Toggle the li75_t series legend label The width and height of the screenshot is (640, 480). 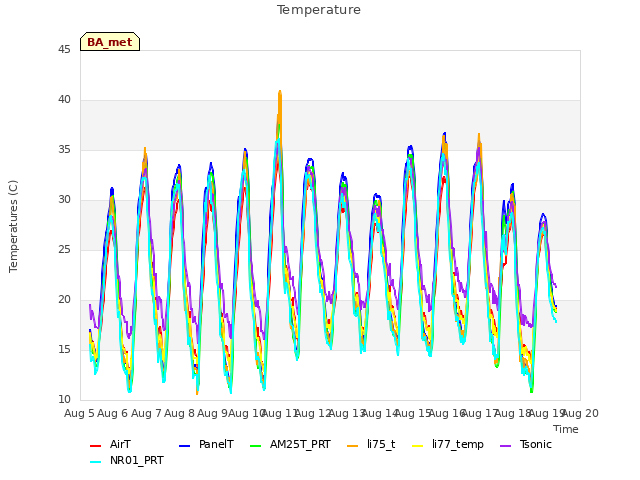click(x=381, y=444)
